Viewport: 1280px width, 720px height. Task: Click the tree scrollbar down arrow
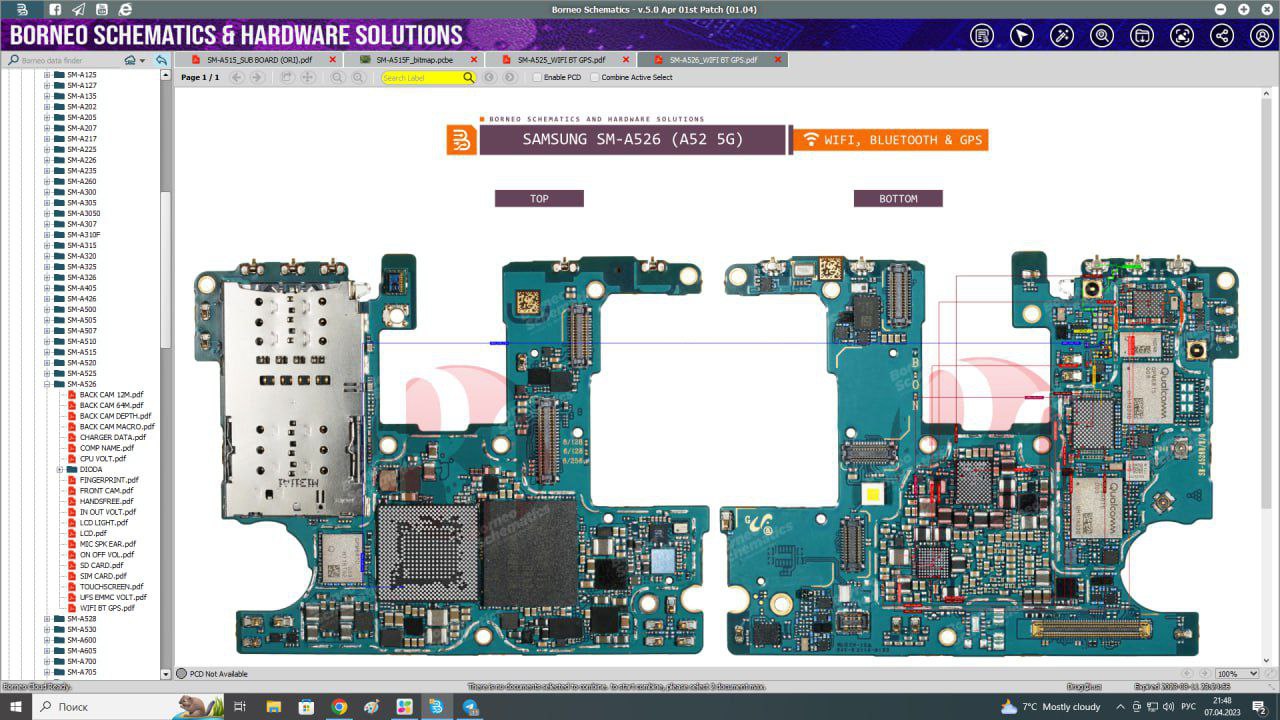point(166,675)
